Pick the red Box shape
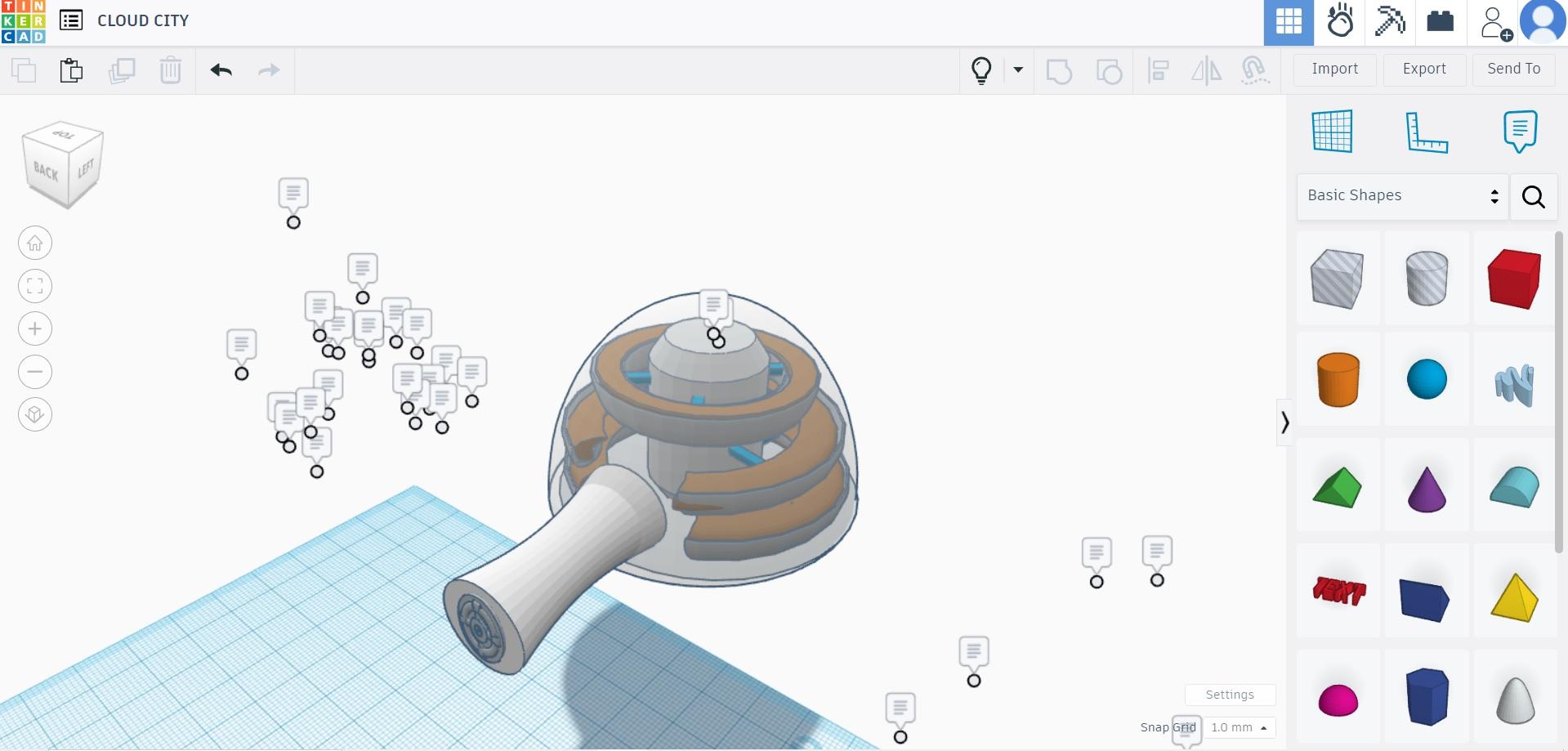The height and width of the screenshot is (751, 1568). [x=1514, y=279]
